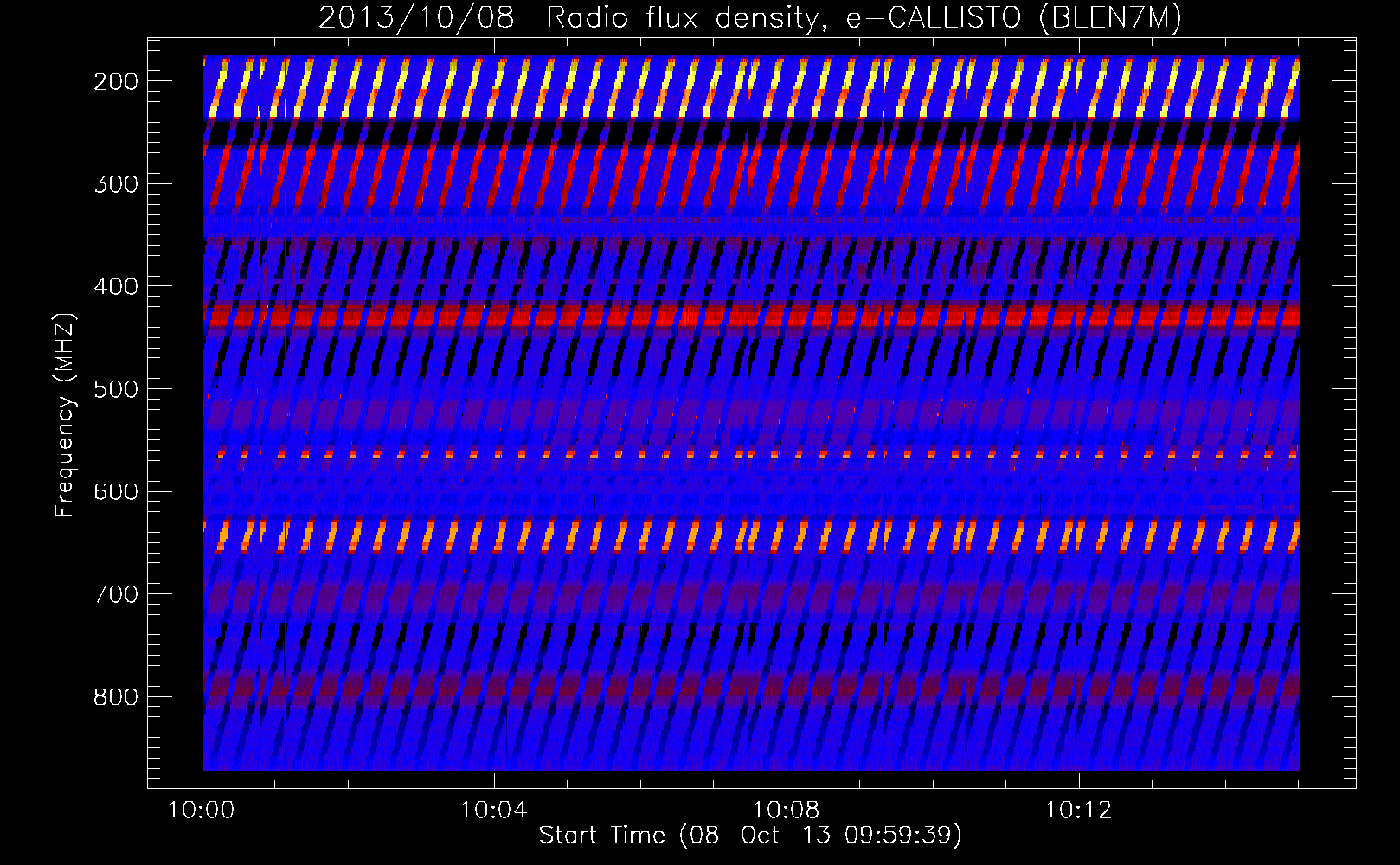Screen dimensions: 1400x865
Task: Click the "Start Time (08-Oct-13 09:59:39)" axis label
Action: point(750,835)
